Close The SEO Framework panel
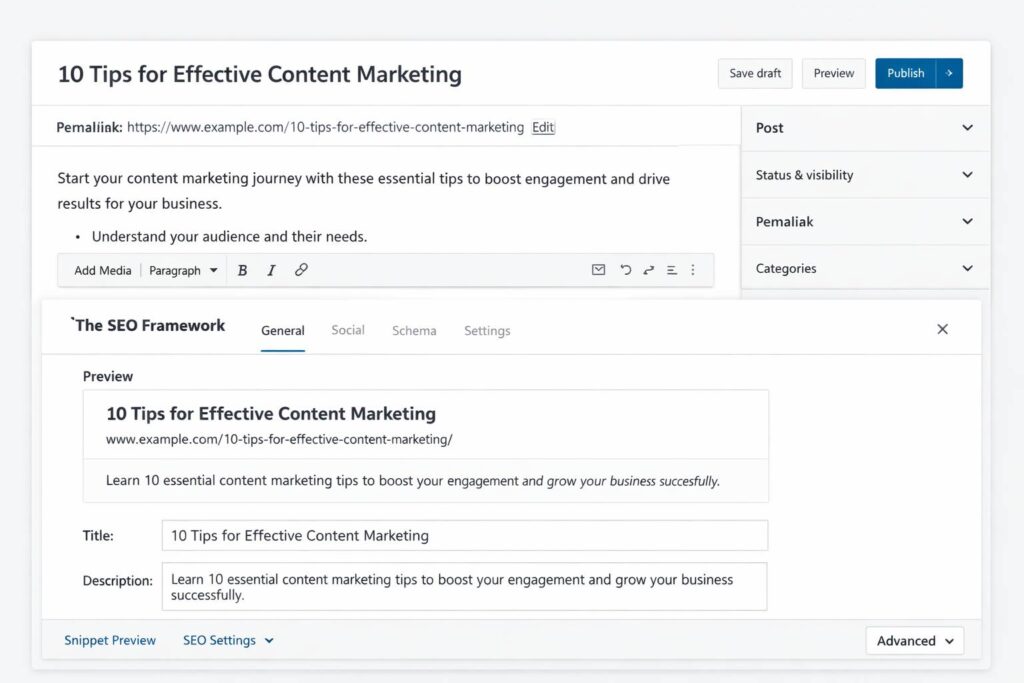Viewport: 1024px width, 683px height. pyautogui.click(x=942, y=329)
